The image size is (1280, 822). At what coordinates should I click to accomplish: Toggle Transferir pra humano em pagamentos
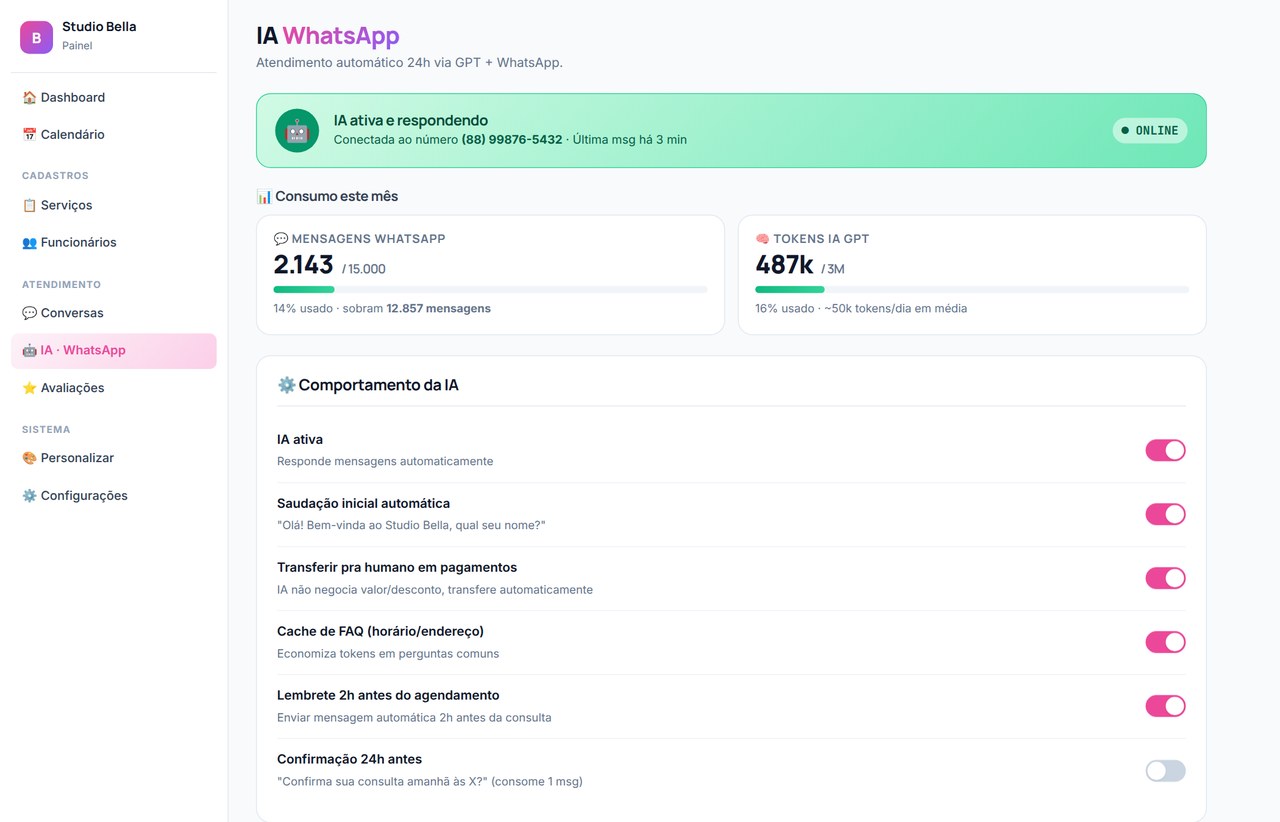coord(1165,578)
